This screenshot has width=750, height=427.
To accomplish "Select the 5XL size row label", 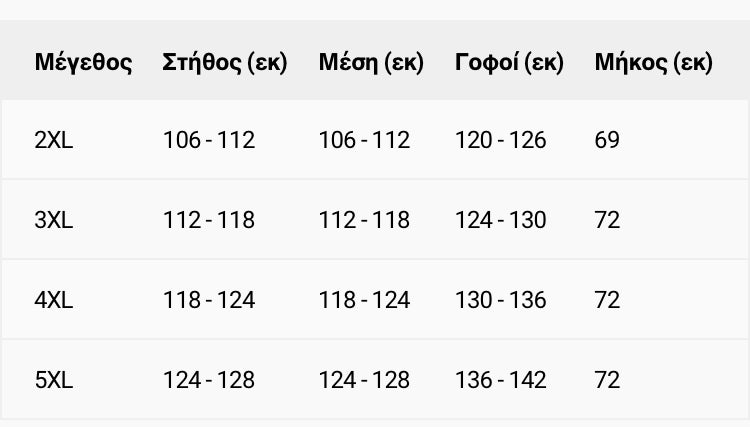I will tap(54, 380).
